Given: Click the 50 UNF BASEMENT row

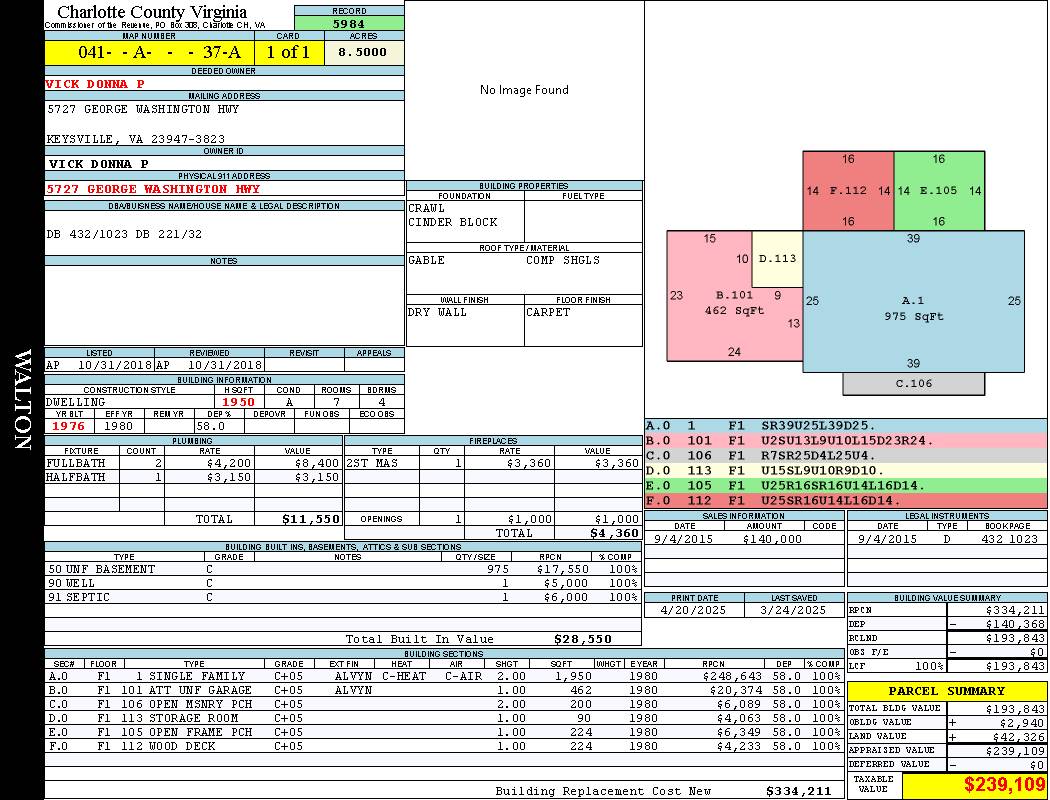Looking at the screenshot, I should [343, 569].
